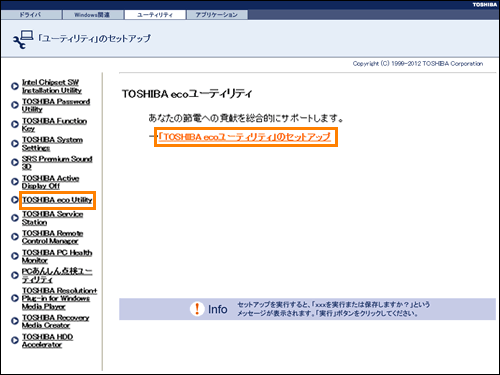Open PCあんしん点検ユーティリティ link
This screenshot has width=500, height=375.
point(57,275)
